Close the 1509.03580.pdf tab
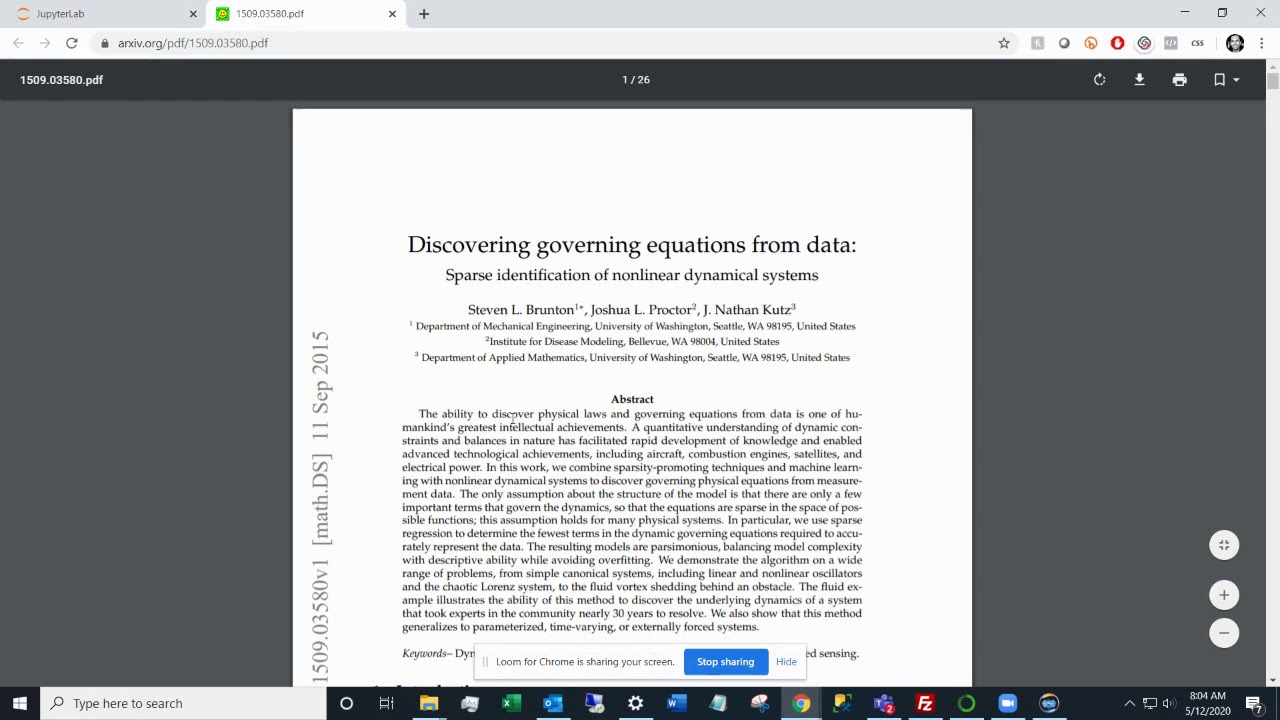1280x720 pixels. point(392,14)
